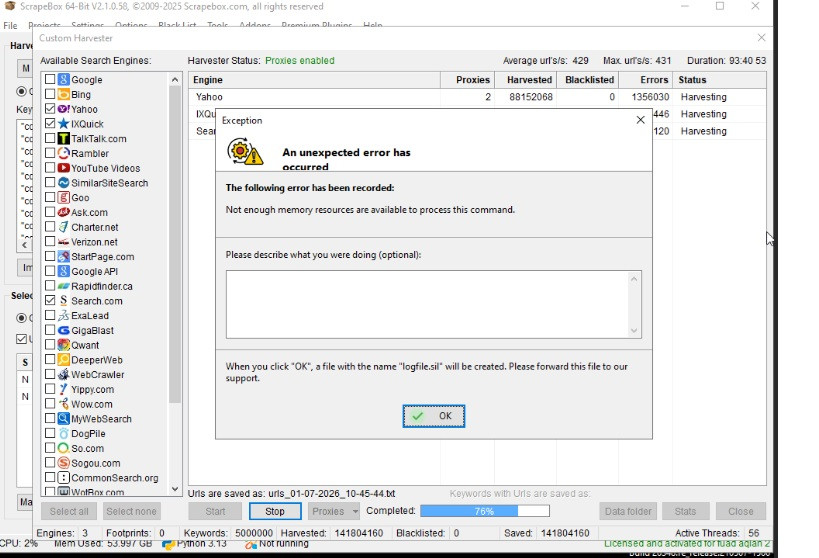
Task: Open the Proxies button dropdown arrow
Action: [x=355, y=511]
